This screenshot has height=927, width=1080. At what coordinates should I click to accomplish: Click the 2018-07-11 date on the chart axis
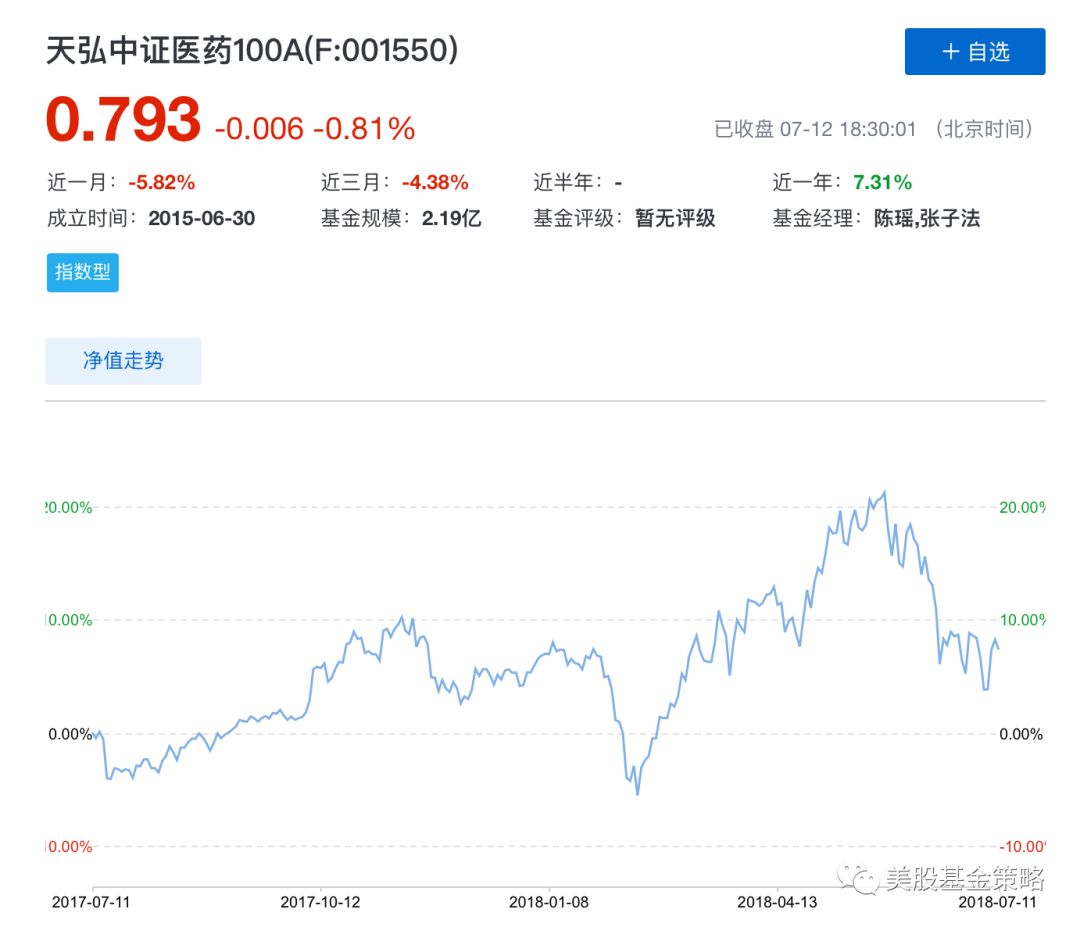996,902
